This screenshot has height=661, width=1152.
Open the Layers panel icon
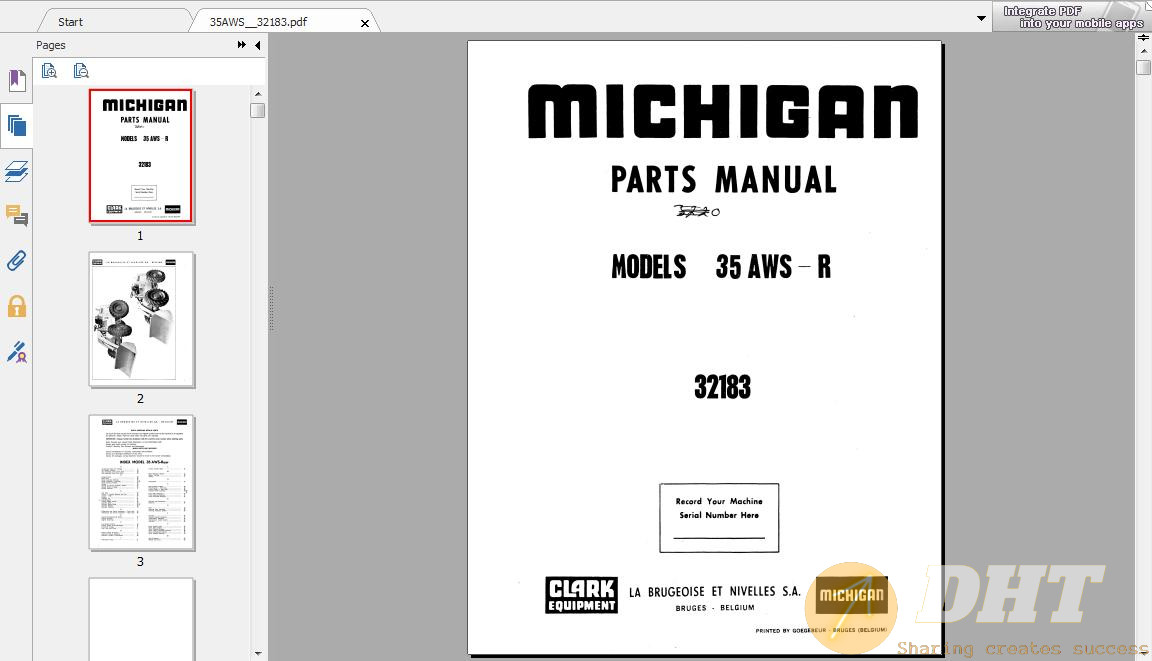pos(17,171)
